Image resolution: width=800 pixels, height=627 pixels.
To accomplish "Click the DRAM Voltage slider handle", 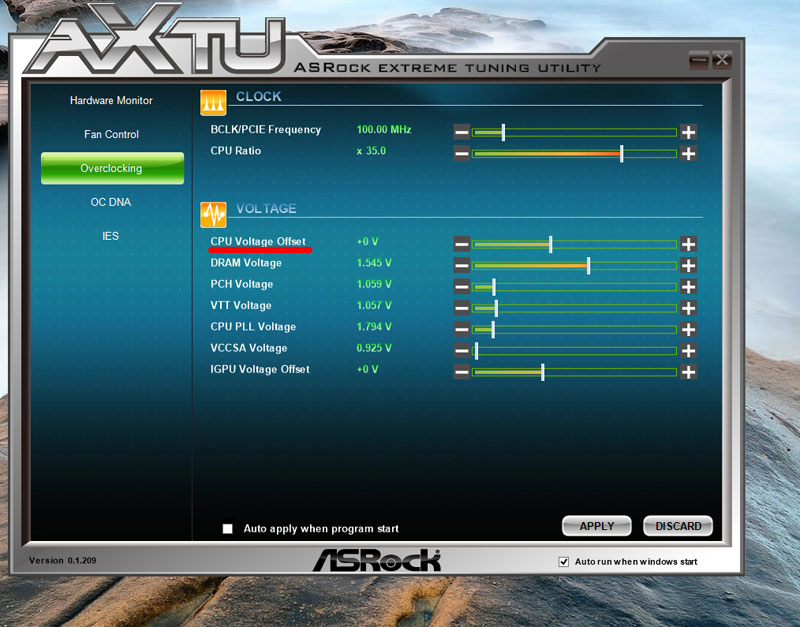I will coord(588,265).
